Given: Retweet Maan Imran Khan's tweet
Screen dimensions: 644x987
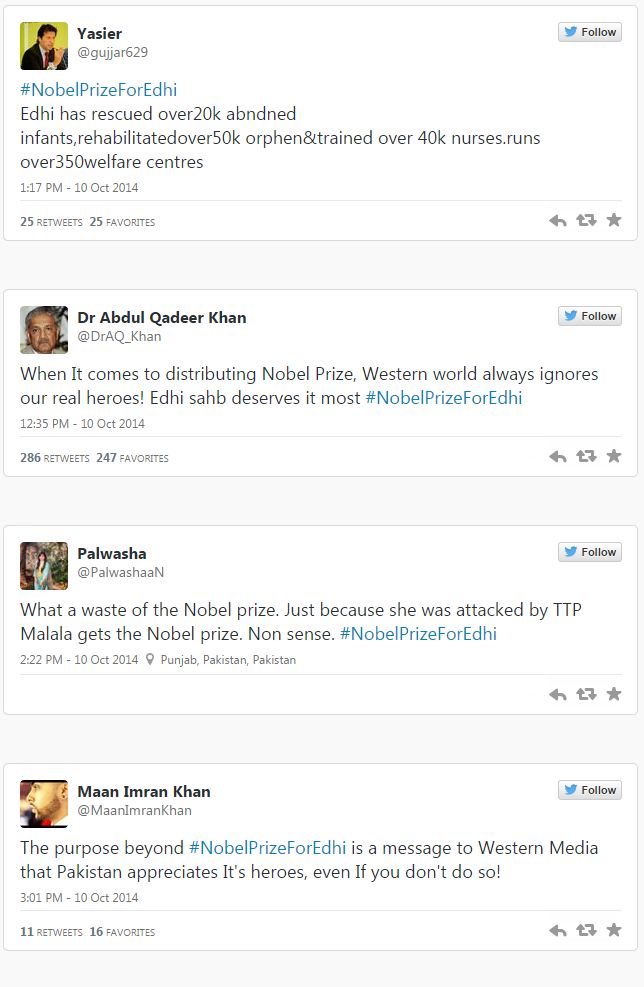Looking at the screenshot, I should point(586,931).
